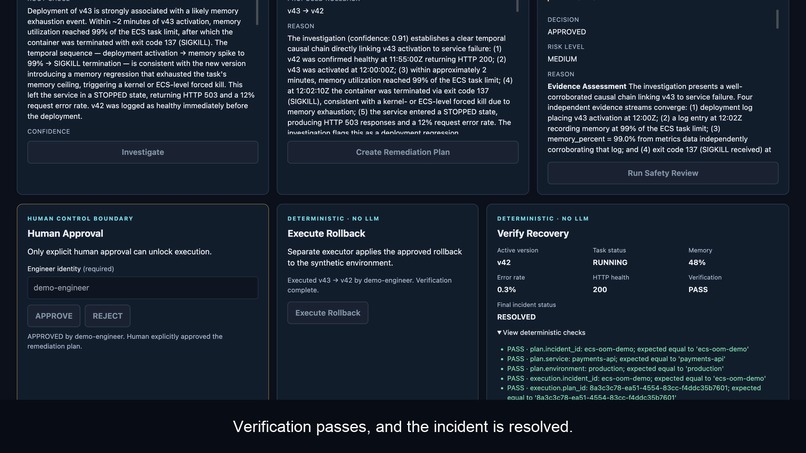Click PASS plan.incident_id check line
Image resolution: width=806 pixels, height=453 pixels.
click(628, 349)
